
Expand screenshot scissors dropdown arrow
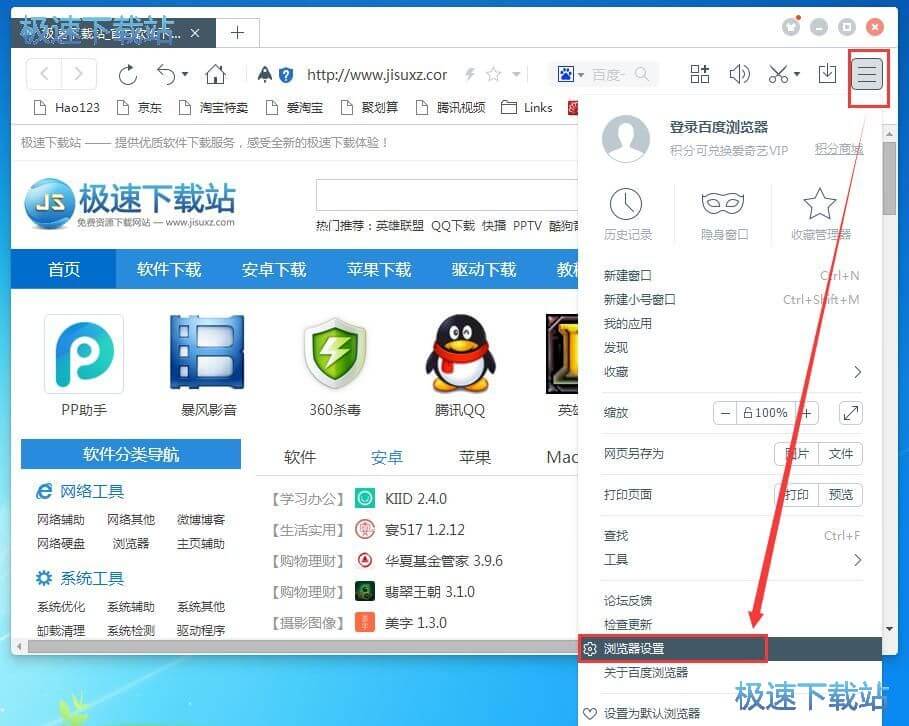[x=797, y=74]
